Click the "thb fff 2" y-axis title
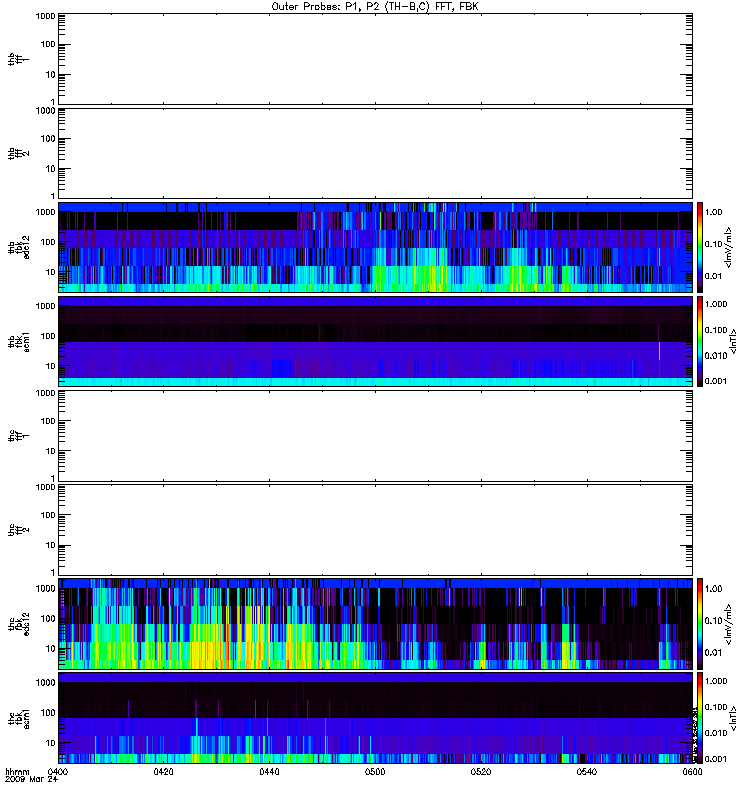Screen dimensions: 750x800 18,154
